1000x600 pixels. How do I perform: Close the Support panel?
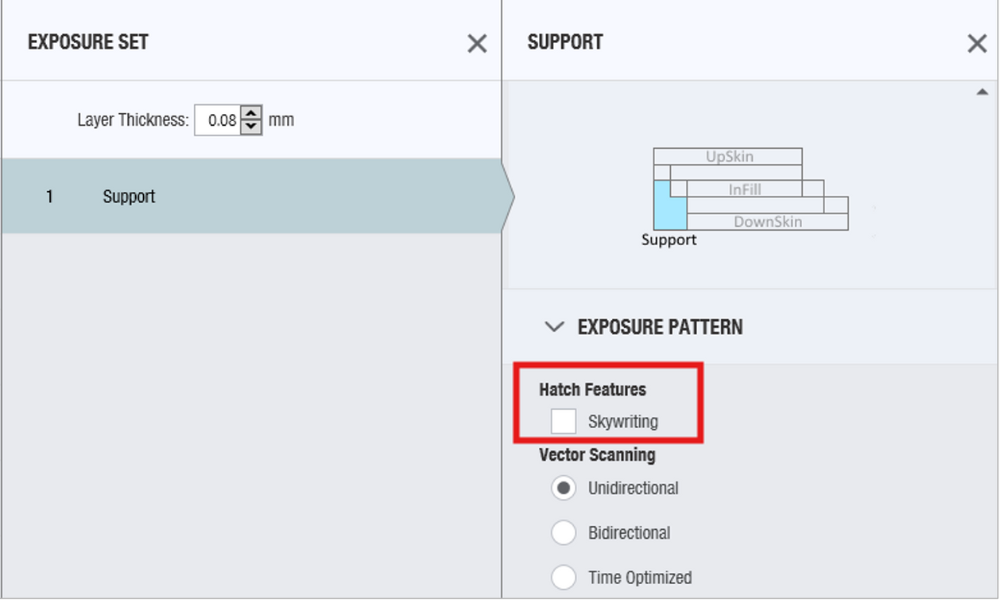pyautogui.click(x=977, y=43)
